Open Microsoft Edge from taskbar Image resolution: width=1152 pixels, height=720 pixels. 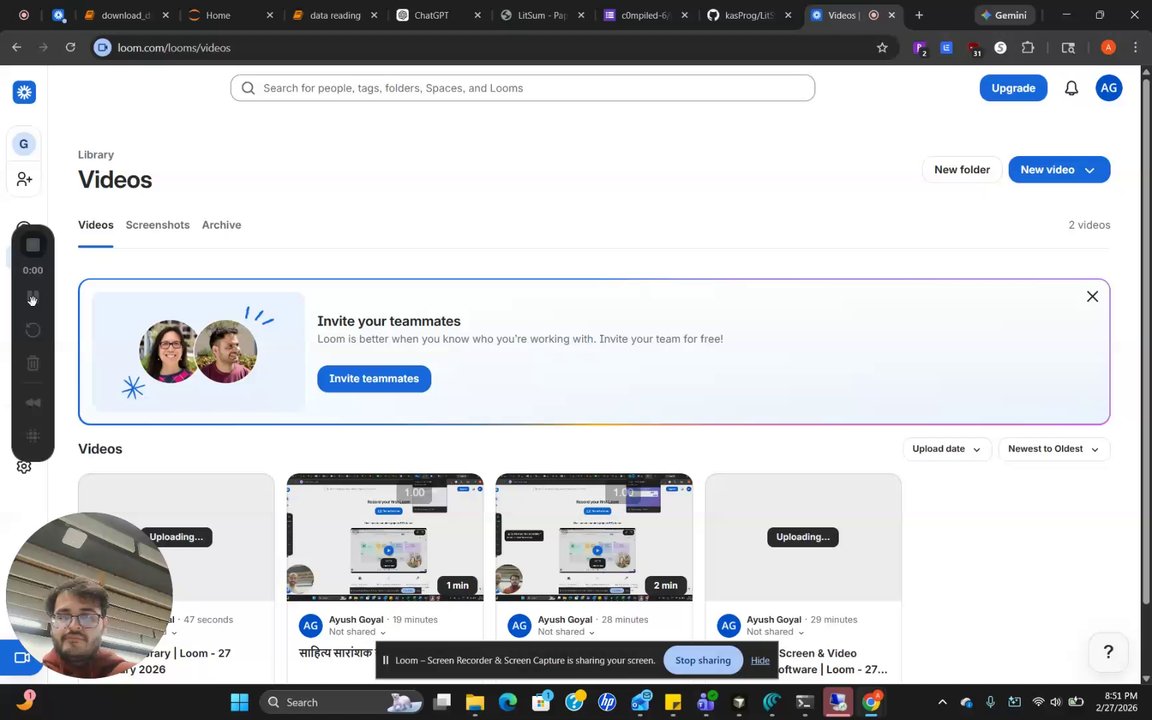pyautogui.click(x=508, y=702)
